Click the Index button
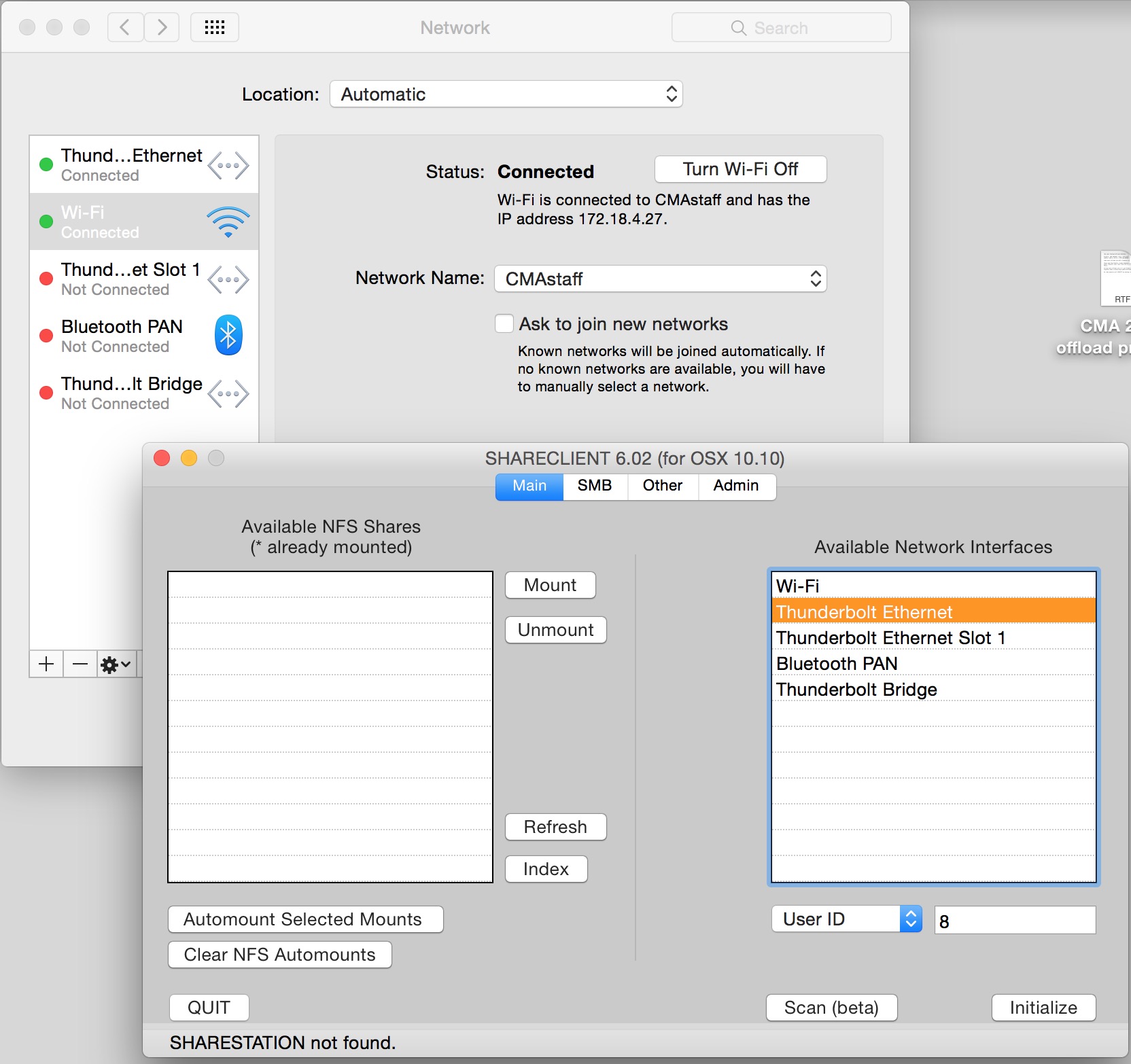The width and height of the screenshot is (1131, 1064). [546, 869]
